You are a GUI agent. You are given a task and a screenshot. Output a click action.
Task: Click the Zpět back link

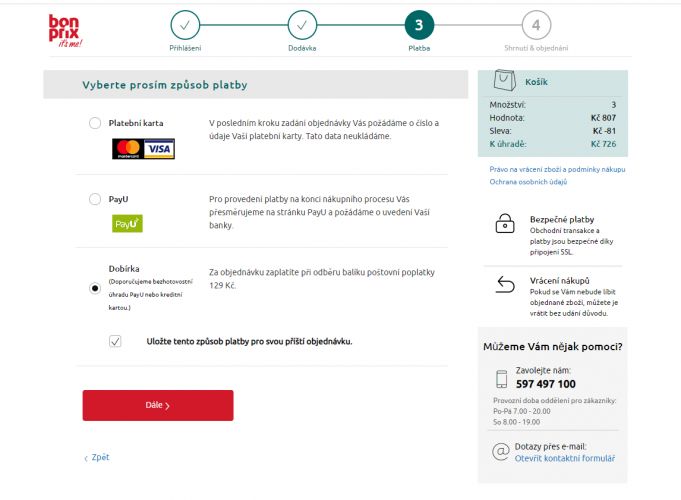[97, 457]
